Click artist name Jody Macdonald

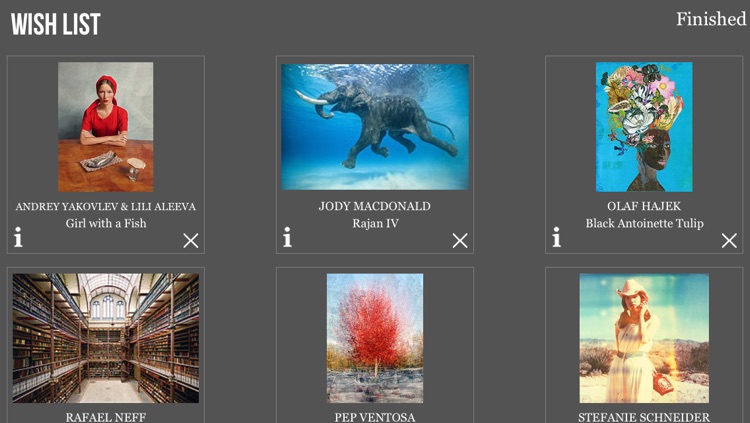375,207
